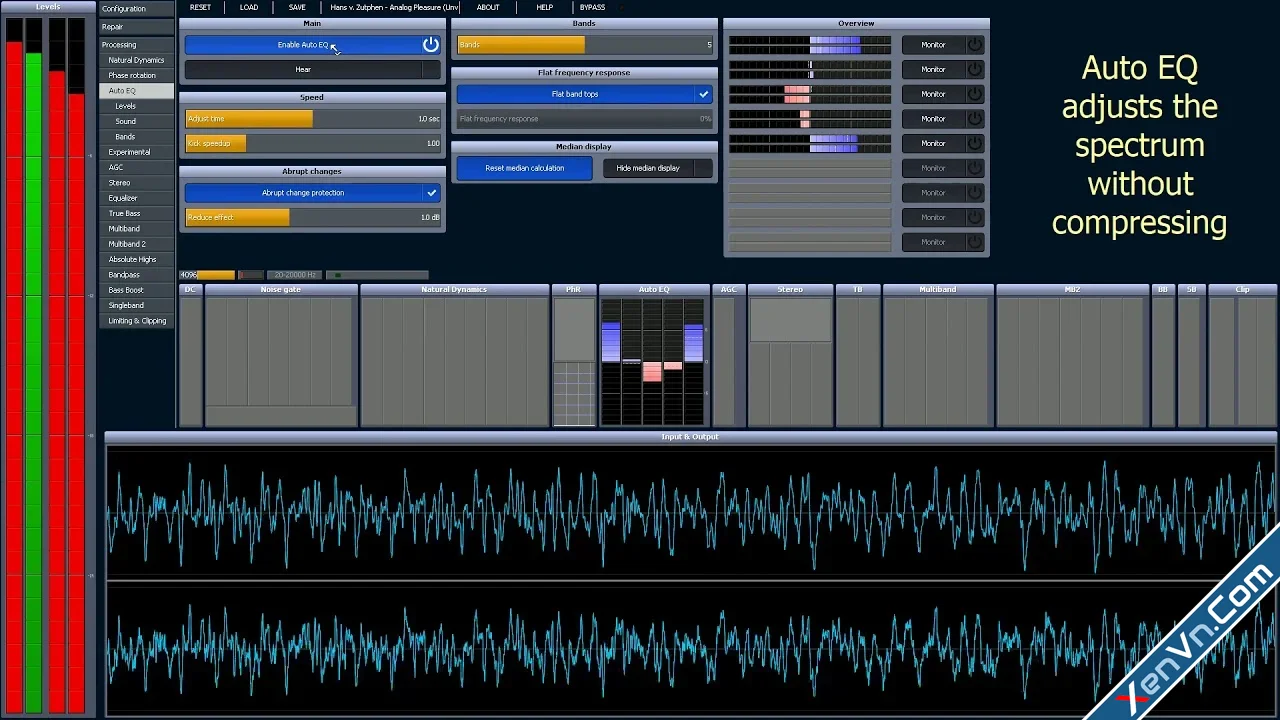Toggle the Flat band tops checkbox

point(704,94)
